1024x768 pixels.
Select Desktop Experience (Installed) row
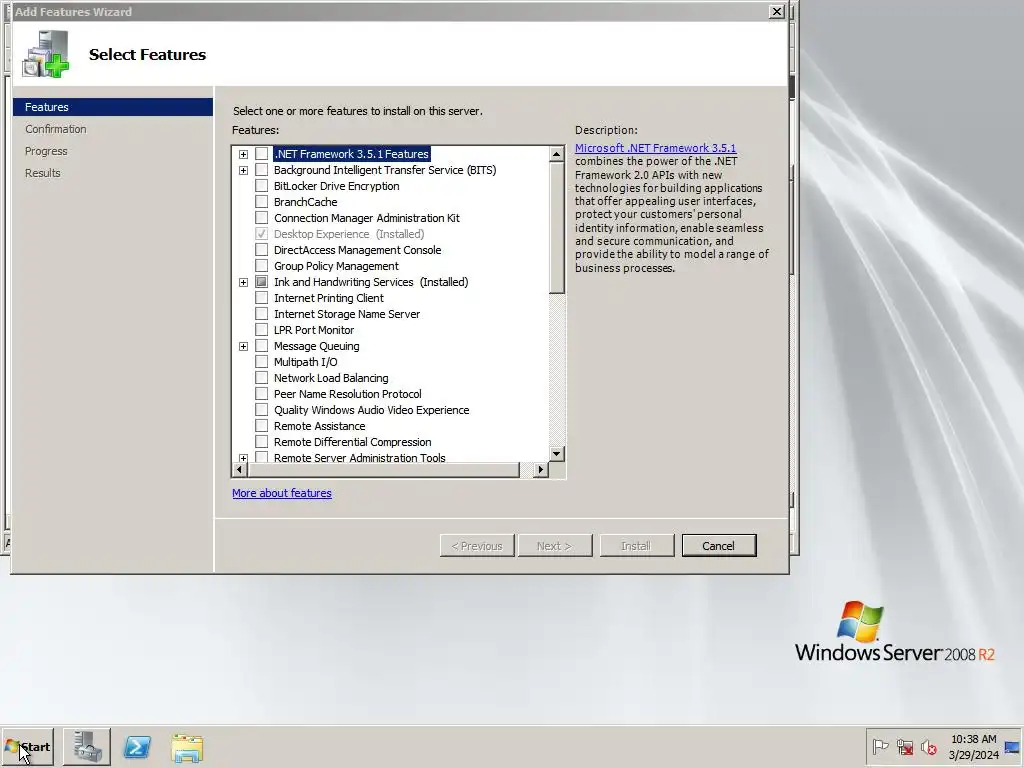[349, 234]
